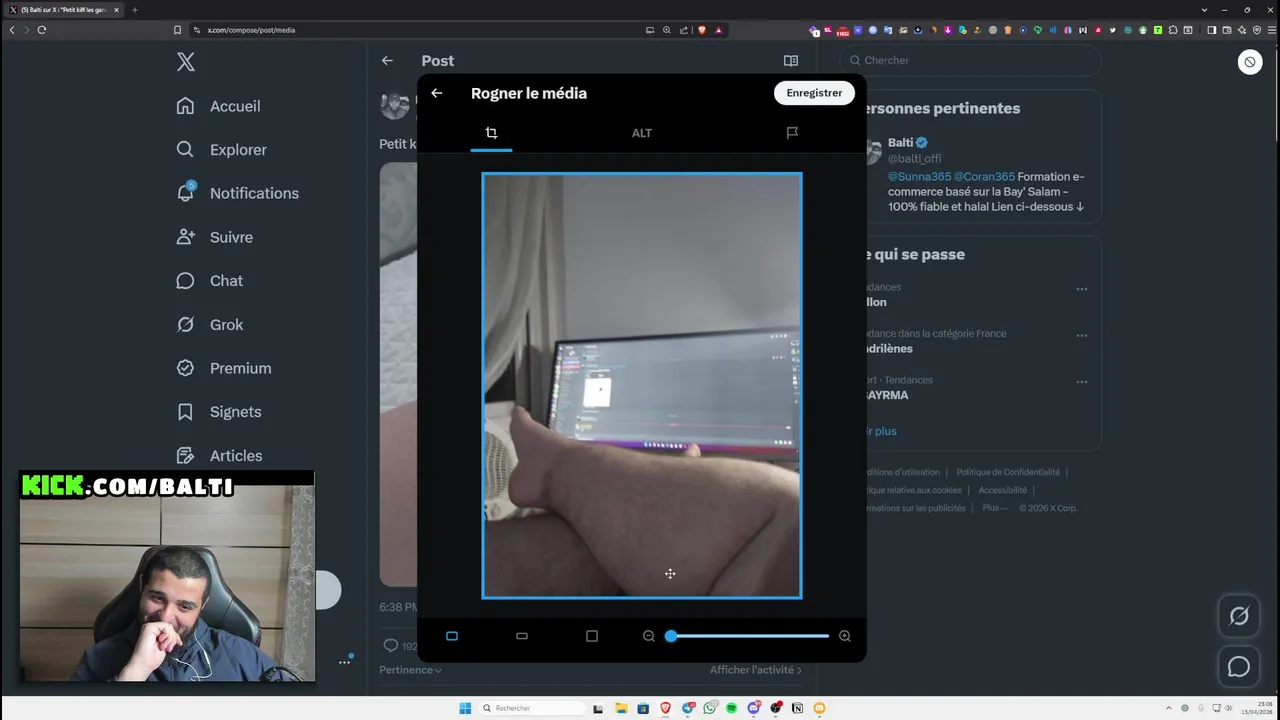Open the floating chat messages button
This screenshot has height=720, width=1280.
[x=1239, y=667]
